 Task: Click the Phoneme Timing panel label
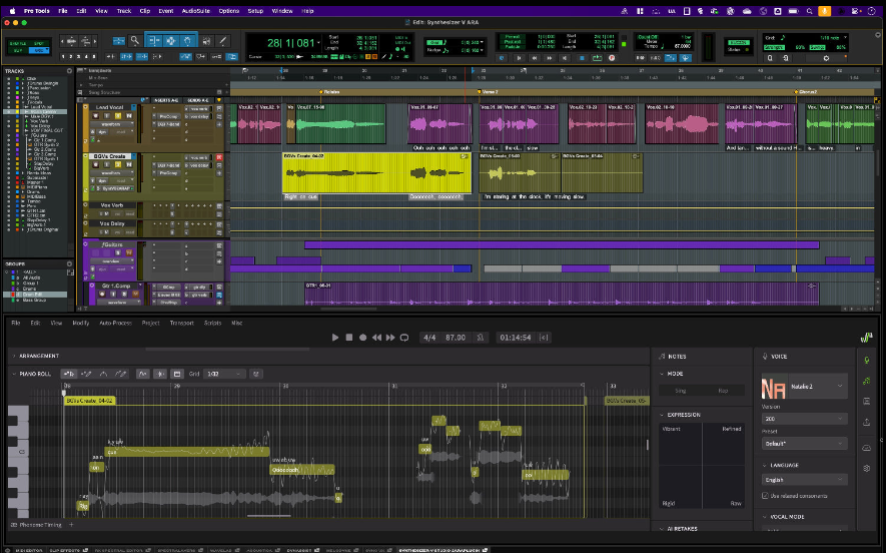pos(40,525)
